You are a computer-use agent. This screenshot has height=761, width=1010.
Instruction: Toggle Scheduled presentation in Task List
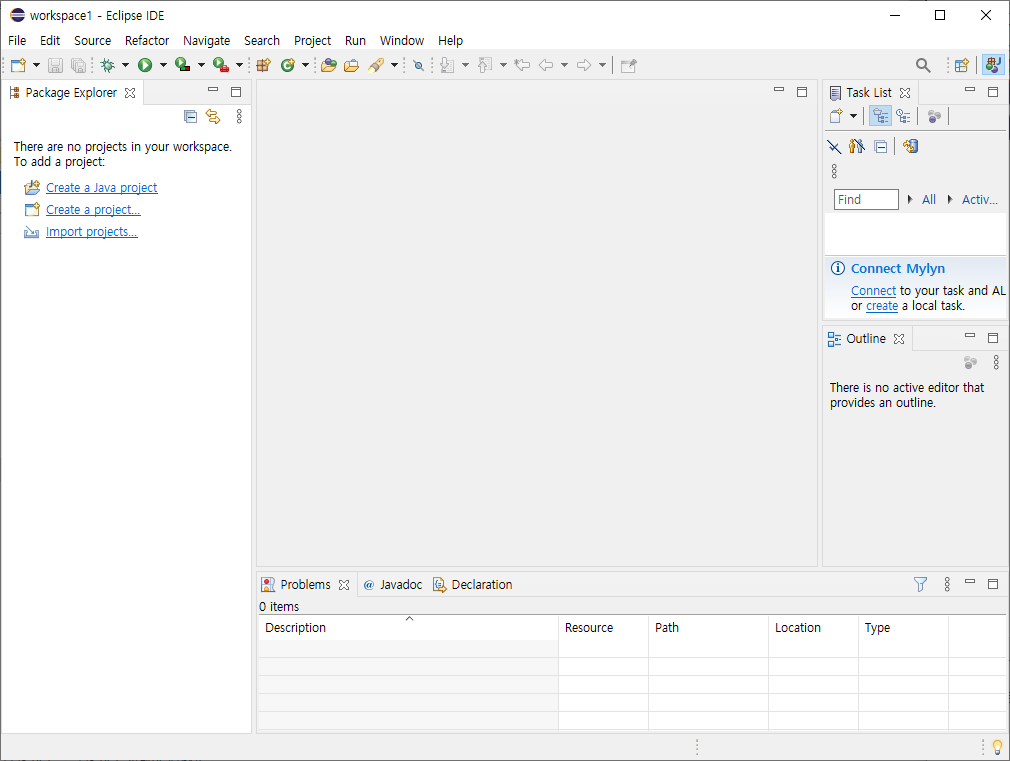pos(904,116)
